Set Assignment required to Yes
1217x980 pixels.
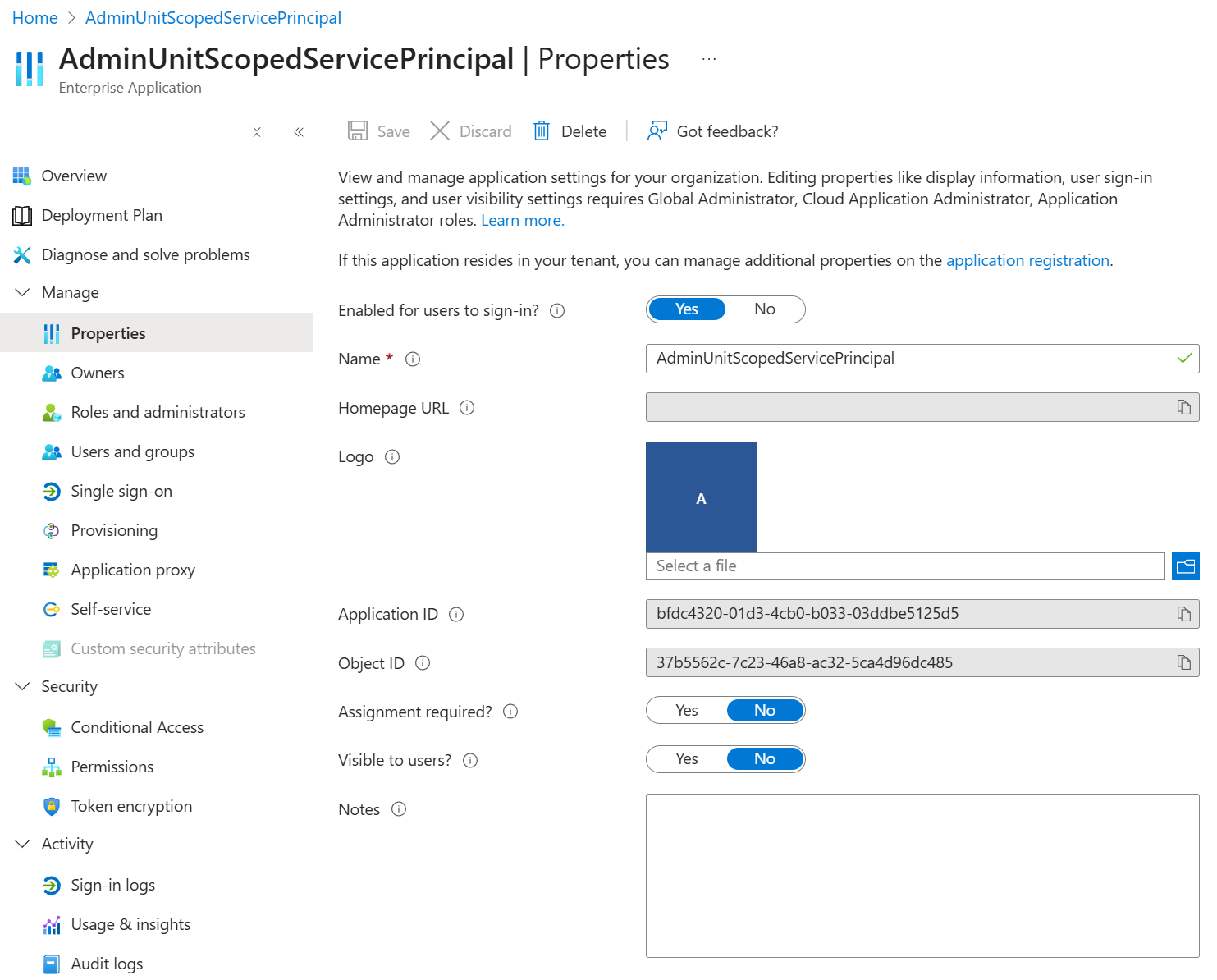coord(687,711)
